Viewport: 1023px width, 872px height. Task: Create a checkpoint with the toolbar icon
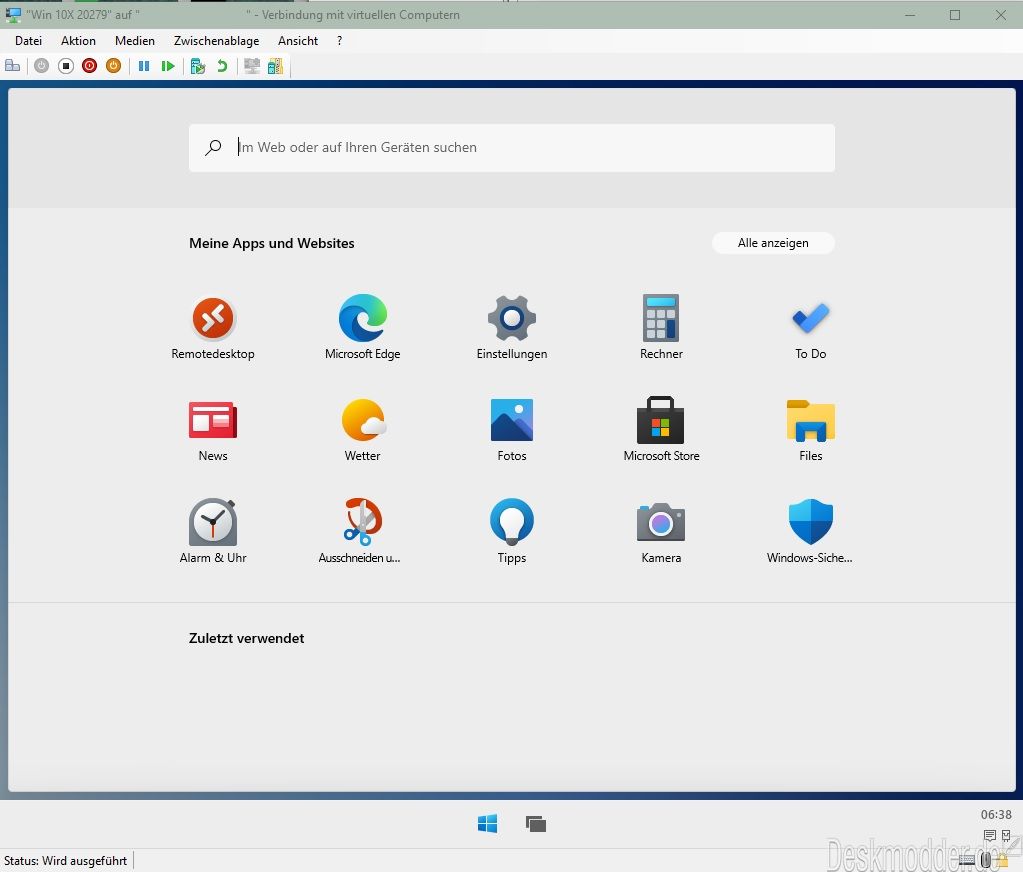[198, 66]
